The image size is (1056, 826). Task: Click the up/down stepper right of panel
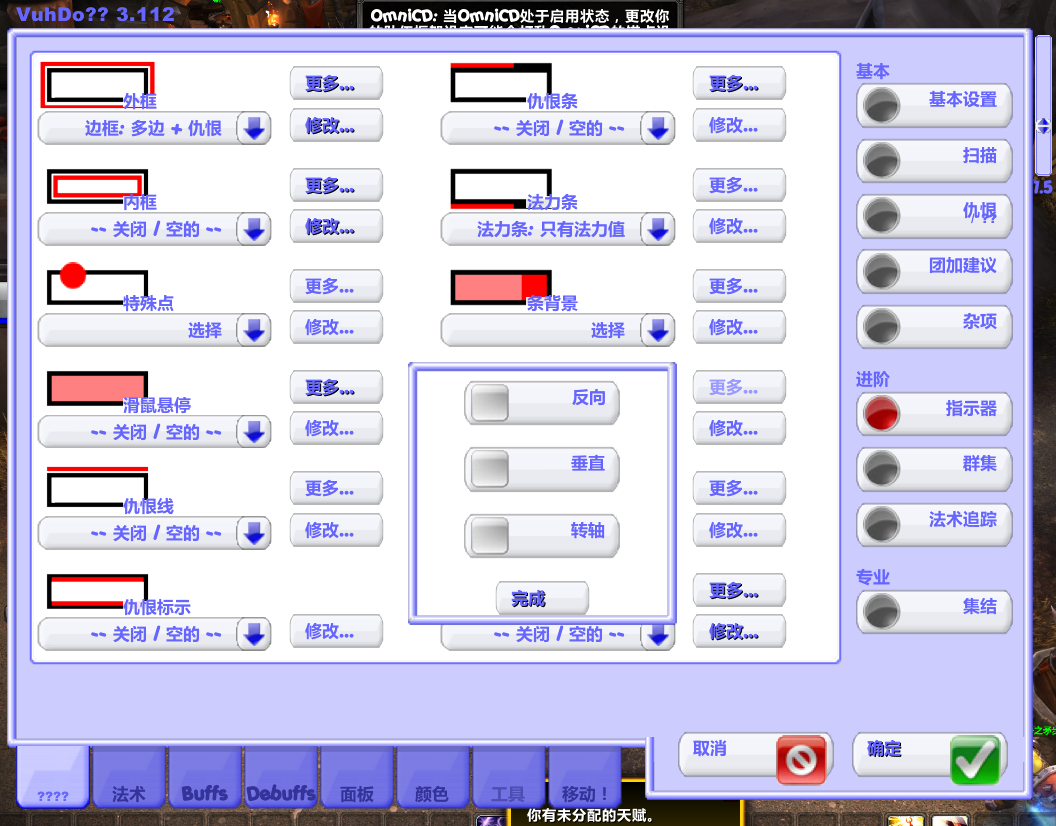click(x=1043, y=127)
